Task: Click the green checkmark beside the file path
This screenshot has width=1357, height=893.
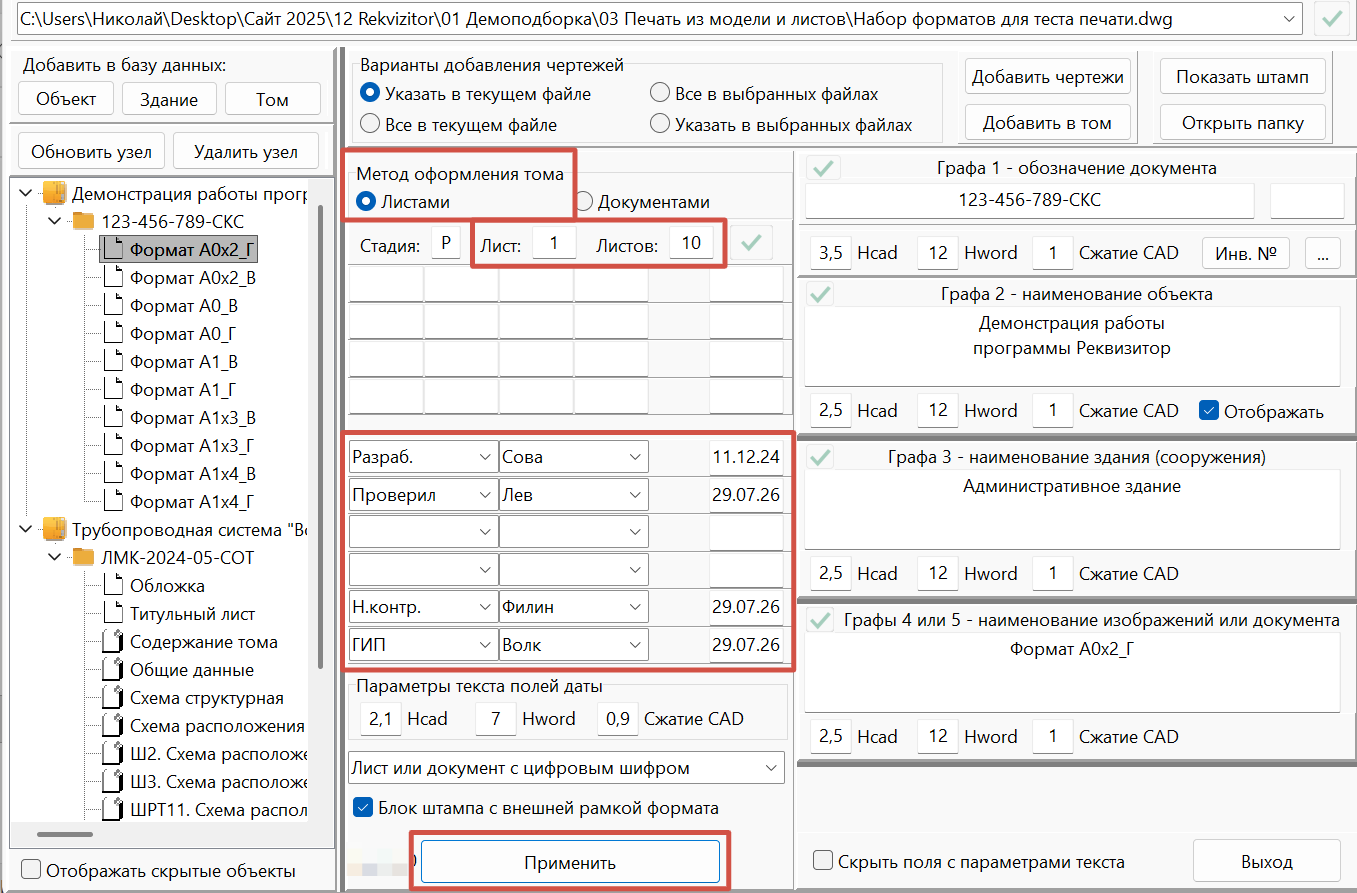Action: point(1331,18)
